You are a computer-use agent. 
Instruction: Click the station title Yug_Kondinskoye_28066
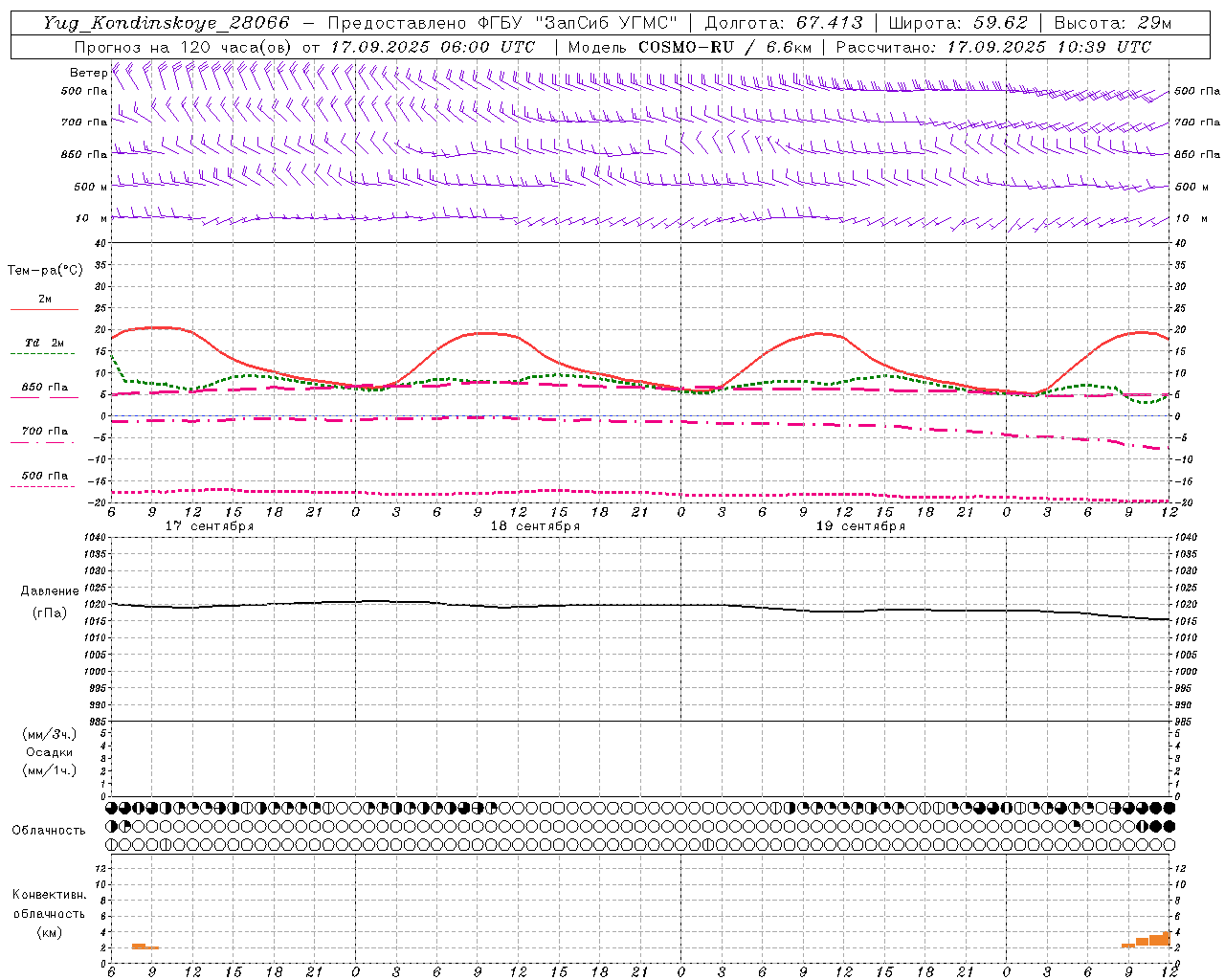[167, 23]
